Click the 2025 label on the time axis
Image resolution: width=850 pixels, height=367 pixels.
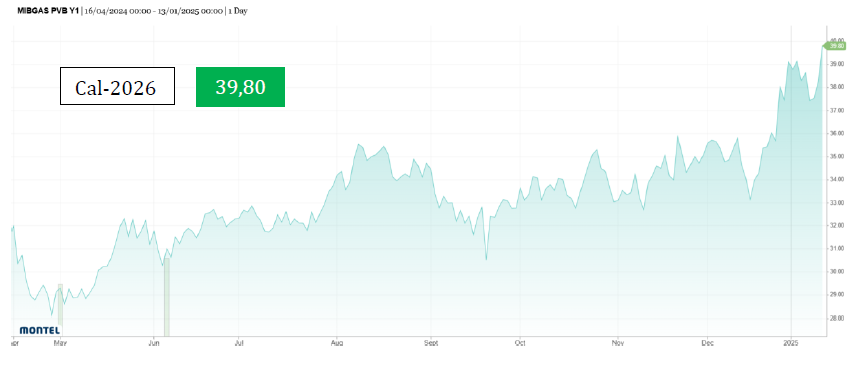(x=791, y=343)
